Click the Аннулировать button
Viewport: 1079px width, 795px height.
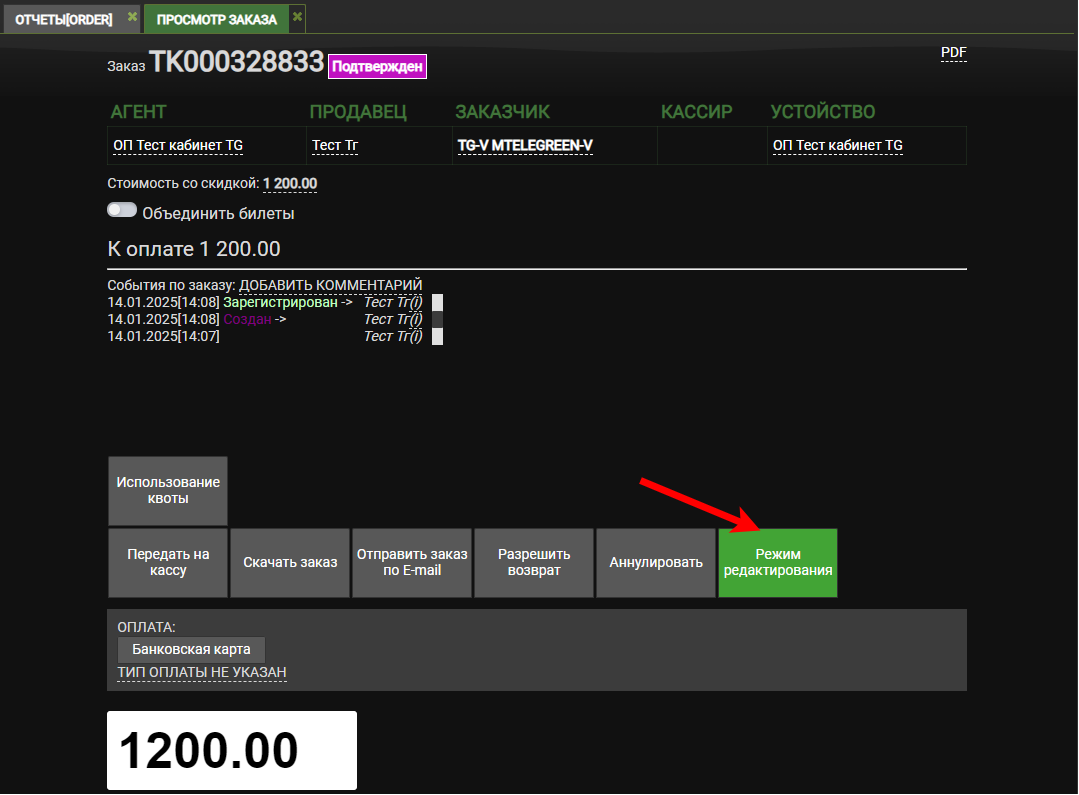656,562
